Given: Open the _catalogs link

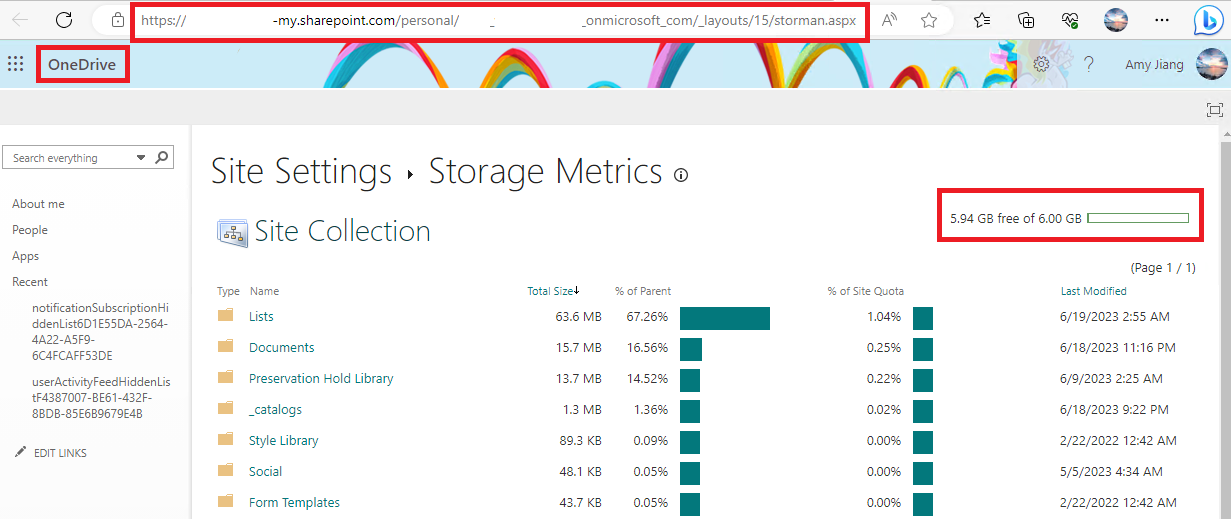Looking at the screenshot, I should pos(275,409).
